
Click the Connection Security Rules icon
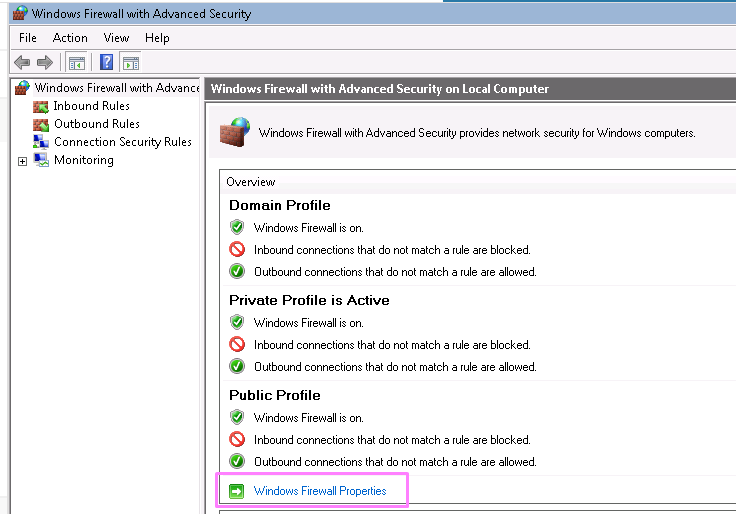41,142
